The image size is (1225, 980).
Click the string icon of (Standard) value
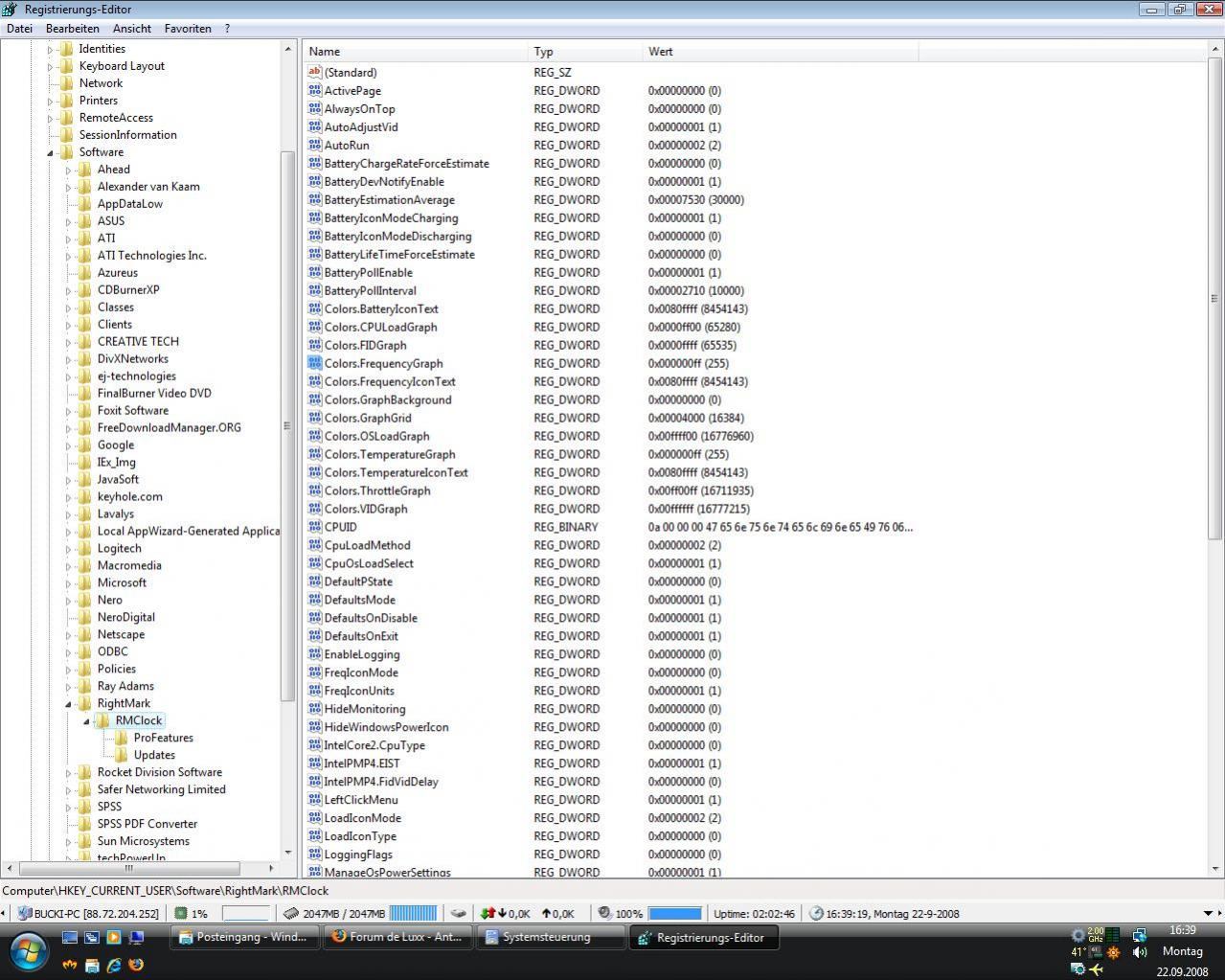(314, 72)
